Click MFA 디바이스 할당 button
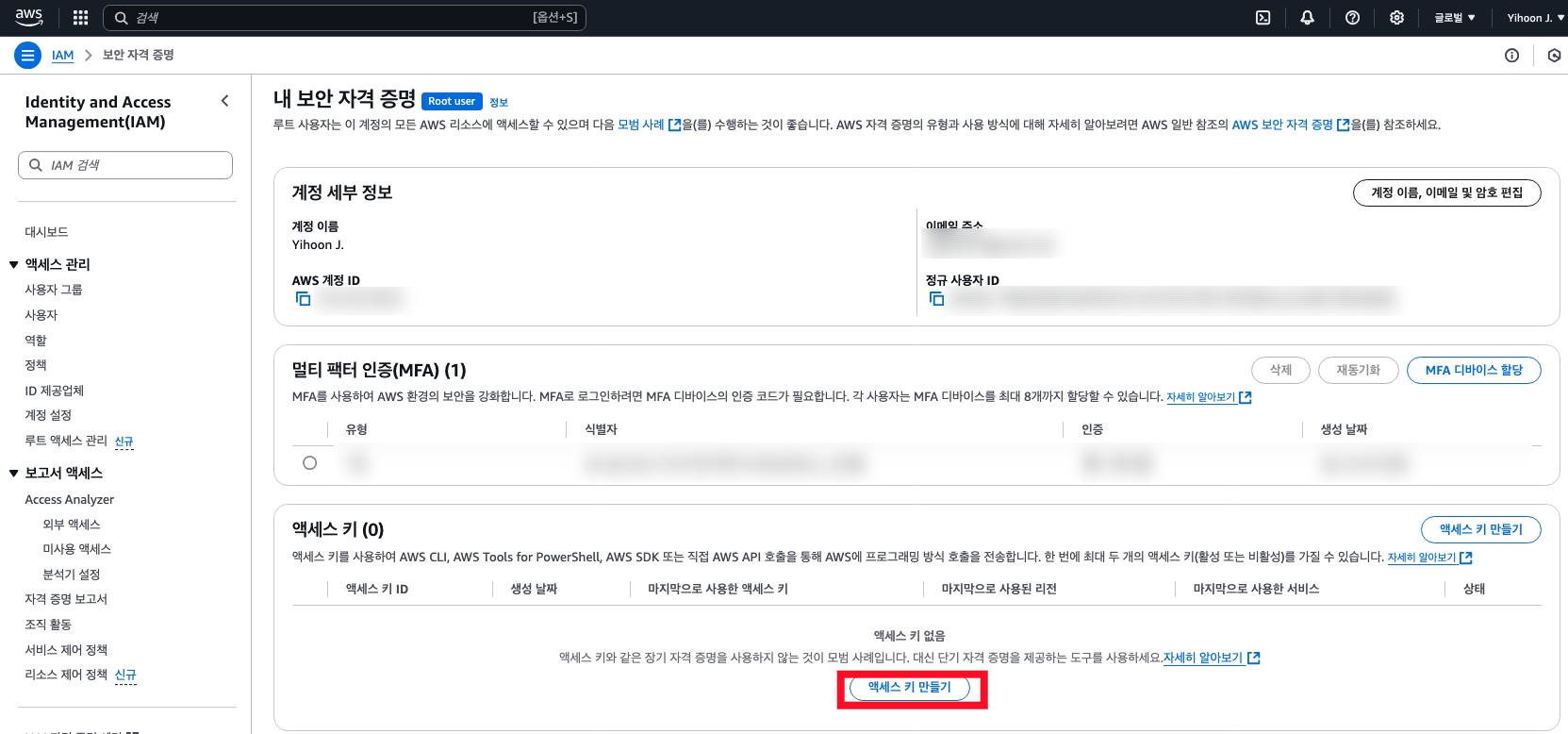Viewport: 1568px width, 734px height. [1474, 370]
